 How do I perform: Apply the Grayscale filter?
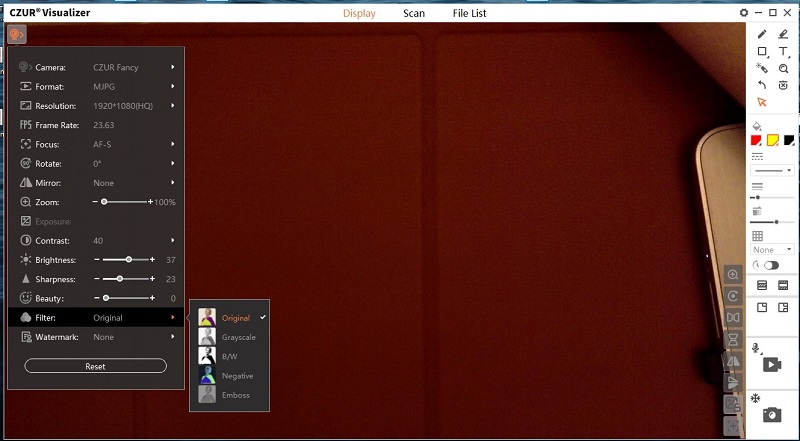pos(238,337)
